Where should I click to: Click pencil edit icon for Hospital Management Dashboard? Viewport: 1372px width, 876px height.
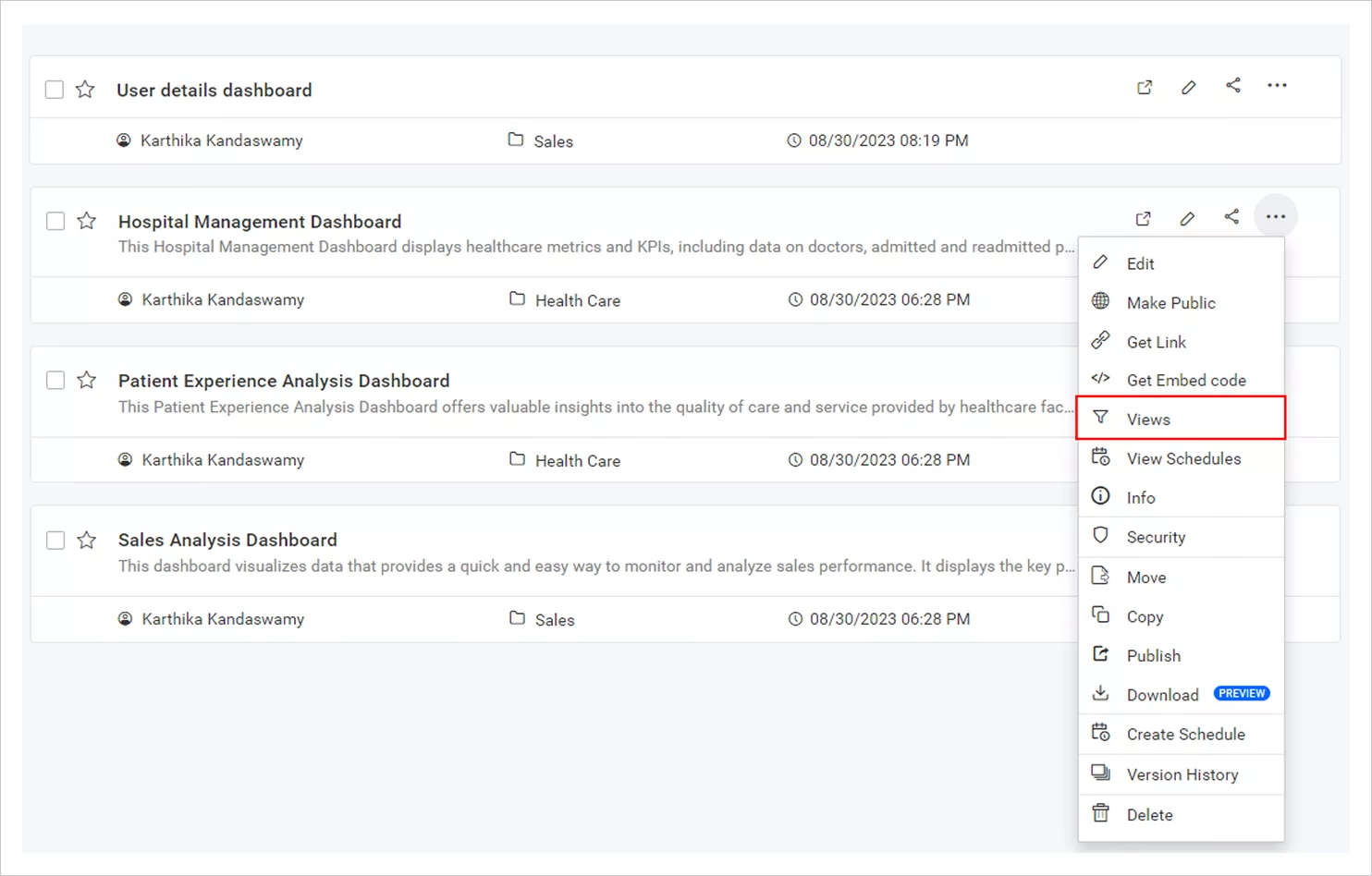click(1187, 219)
